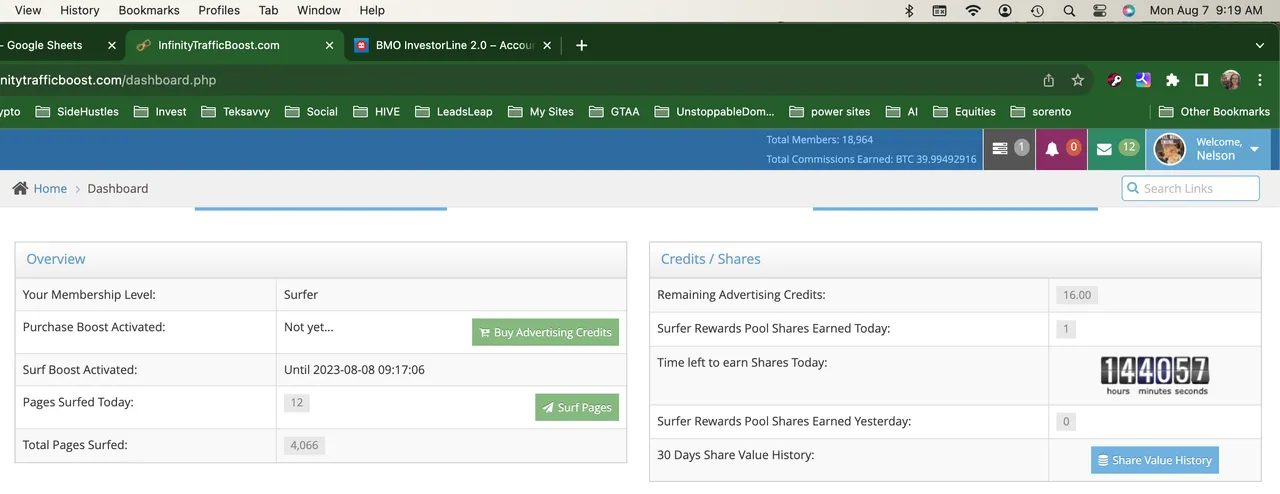Open the Social bookmark folder
Image resolution: width=1280 pixels, height=494 pixels.
coord(310,111)
